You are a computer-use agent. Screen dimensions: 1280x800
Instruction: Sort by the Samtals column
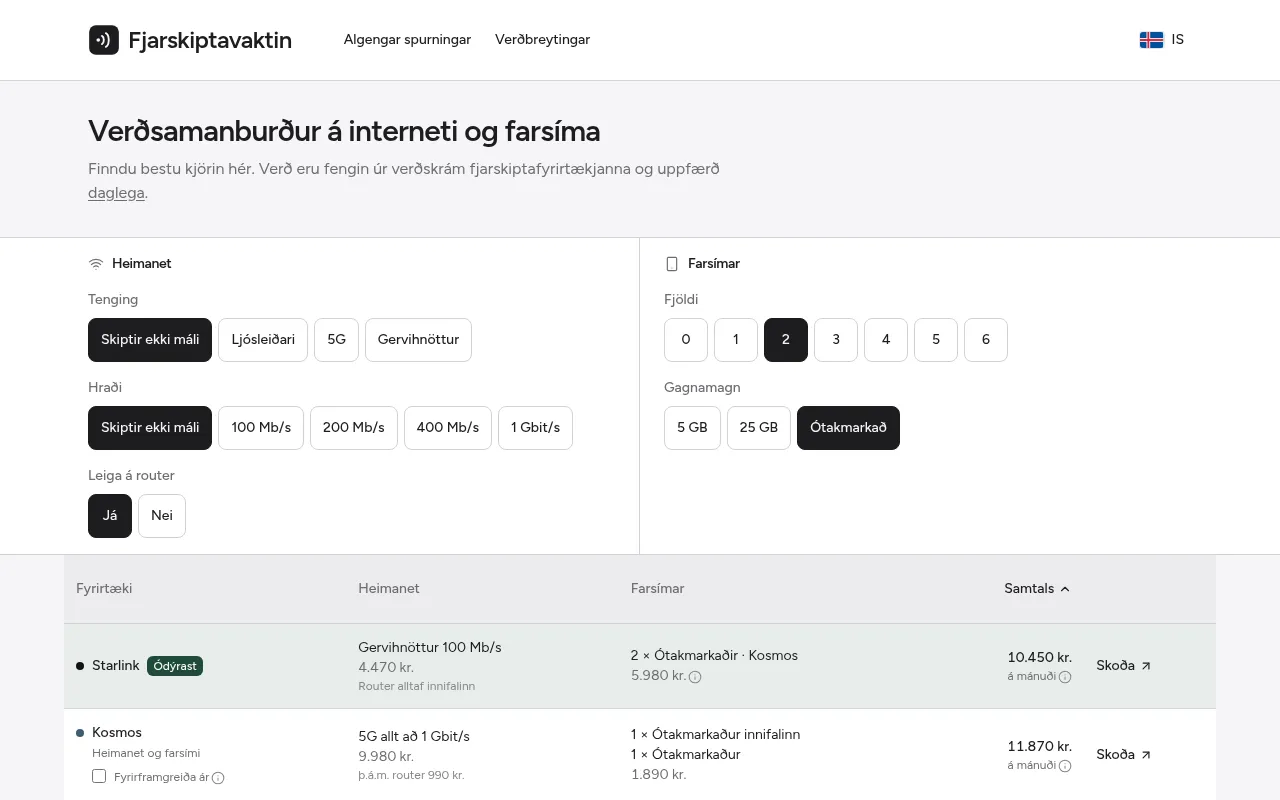[x=1037, y=589]
